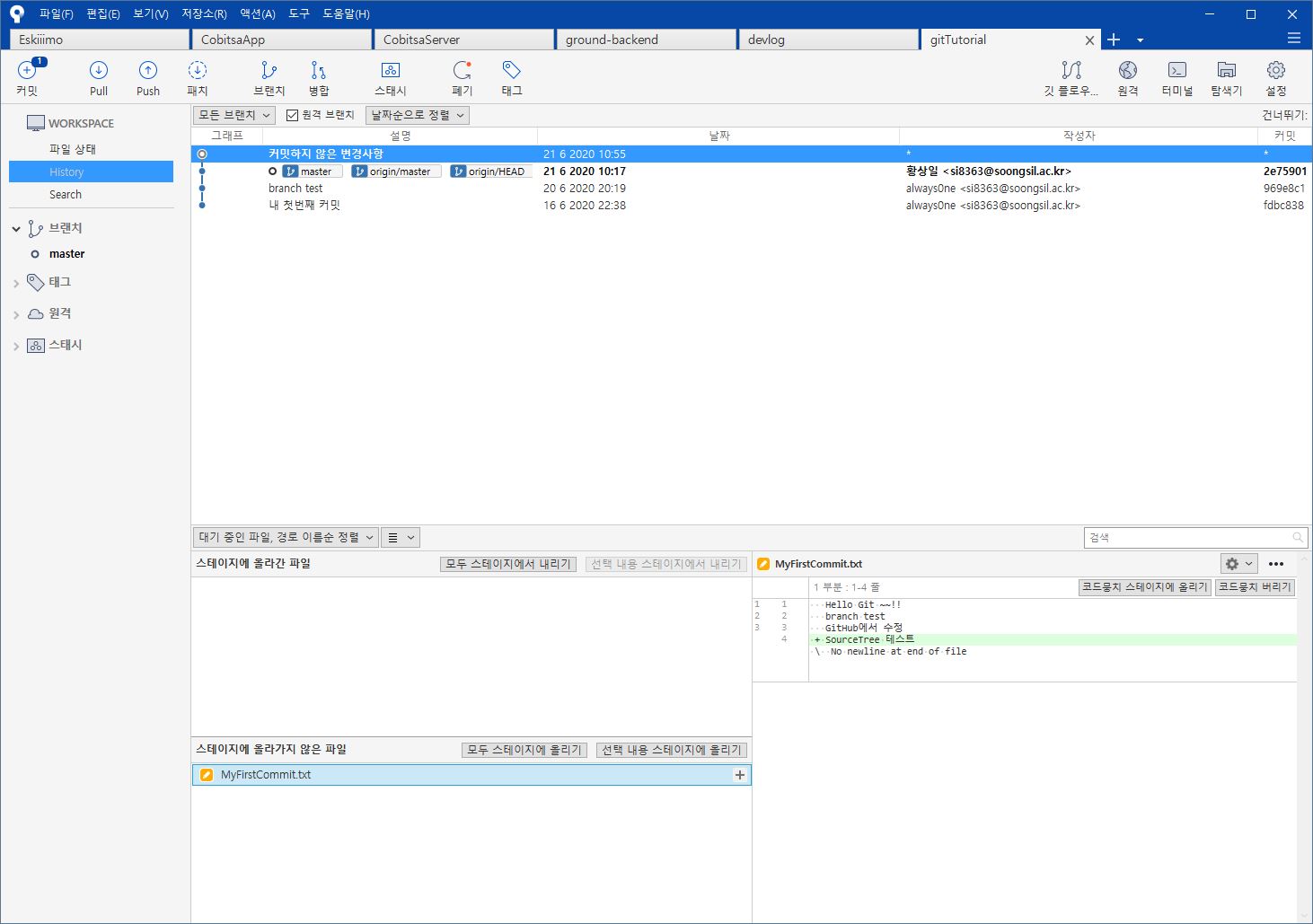Image resolution: width=1313 pixels, height=924 pixels.
Task: Expand the 태그 section in sidebar
Action: [16, 284]
